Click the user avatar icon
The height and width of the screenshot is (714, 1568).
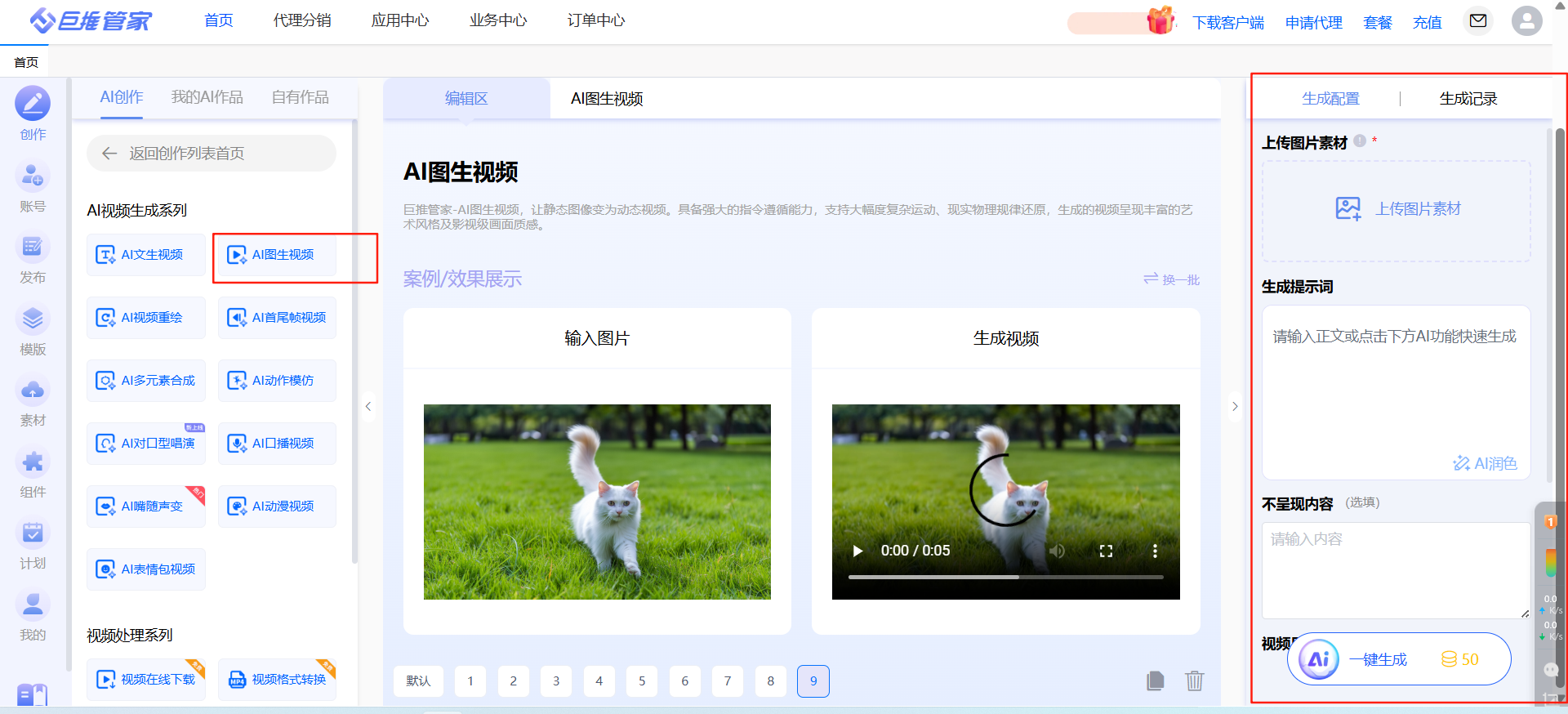(1526, 20)
